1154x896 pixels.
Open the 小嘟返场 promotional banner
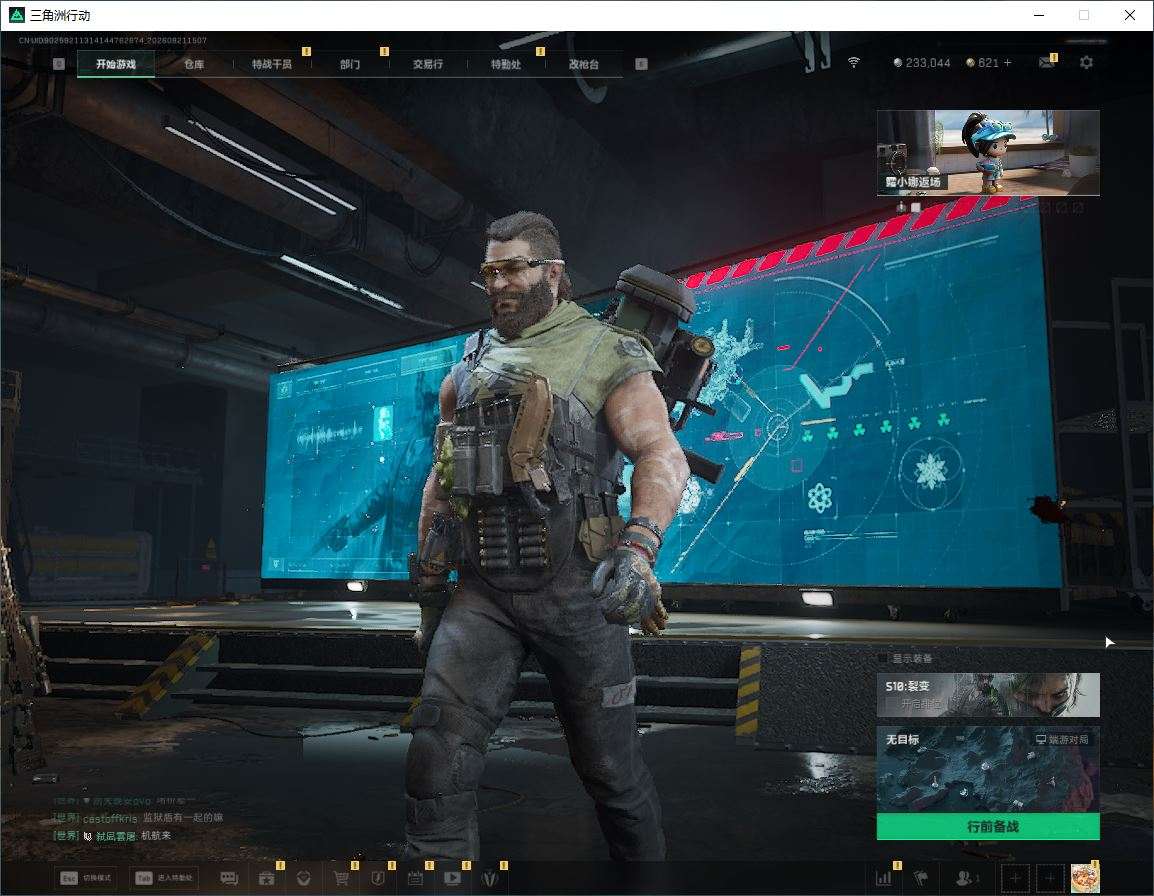988,152
